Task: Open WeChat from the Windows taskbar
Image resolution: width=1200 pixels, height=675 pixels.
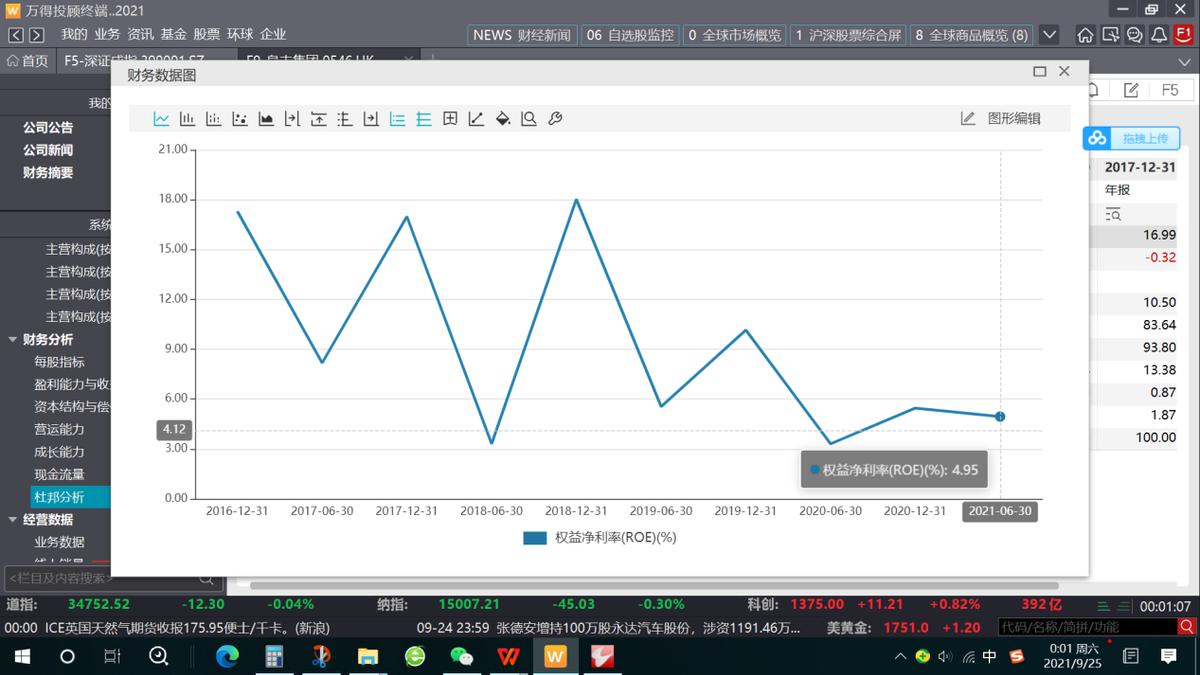Action: tap(461, 656)
